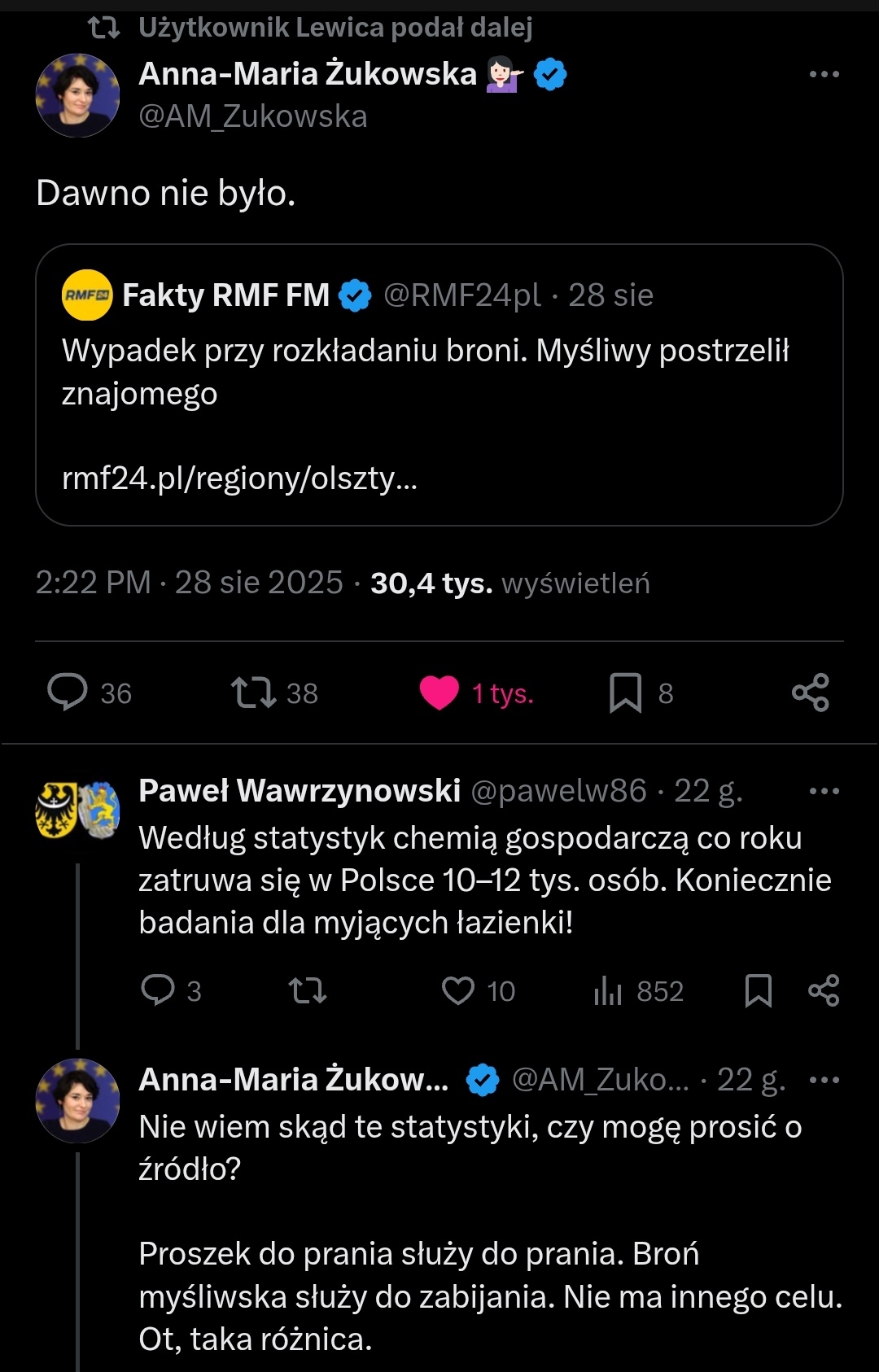Bookmark the main tweet

point(625,693)
